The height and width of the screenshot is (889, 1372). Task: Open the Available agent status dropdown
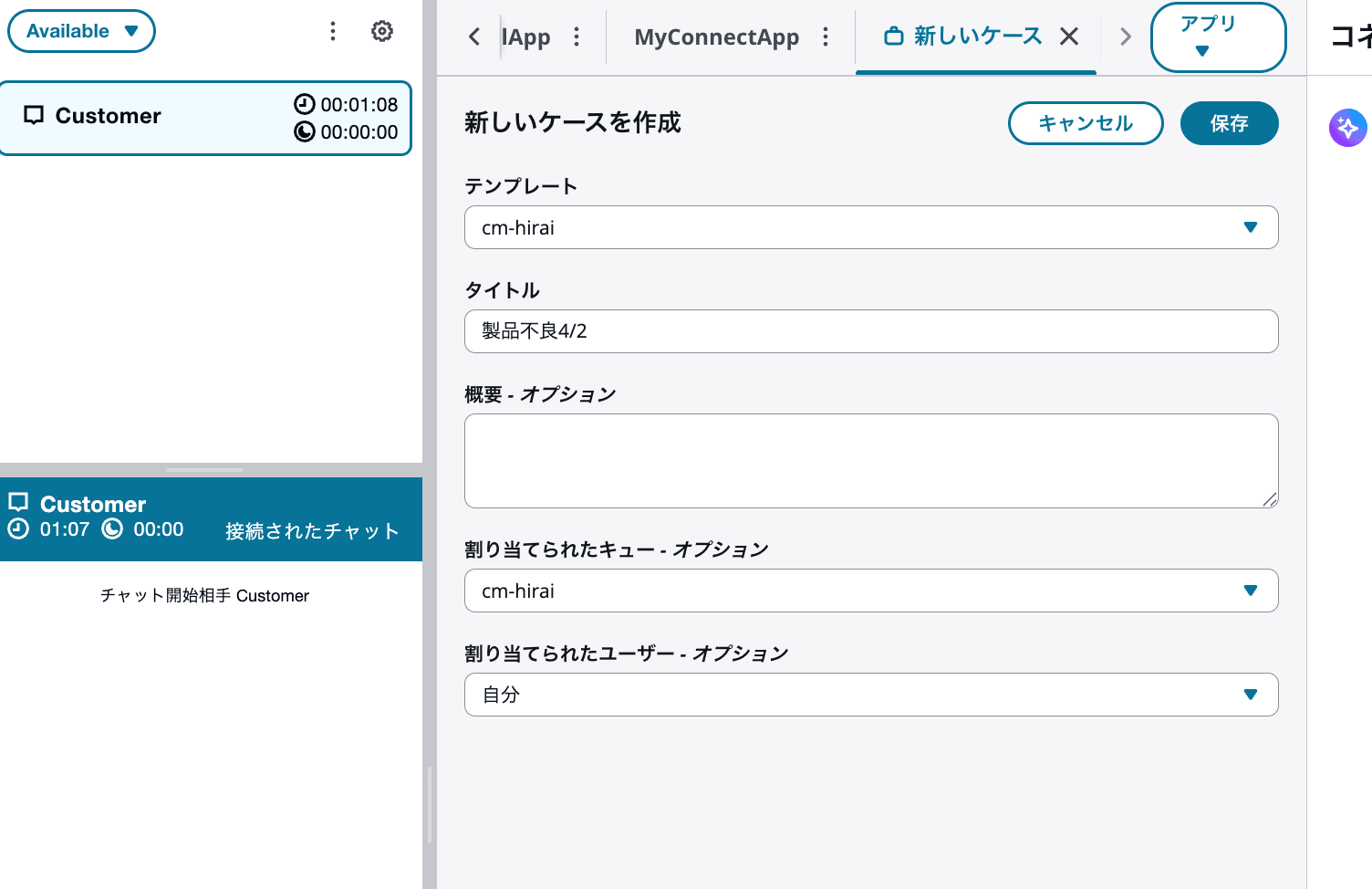[x=81, y=30]
